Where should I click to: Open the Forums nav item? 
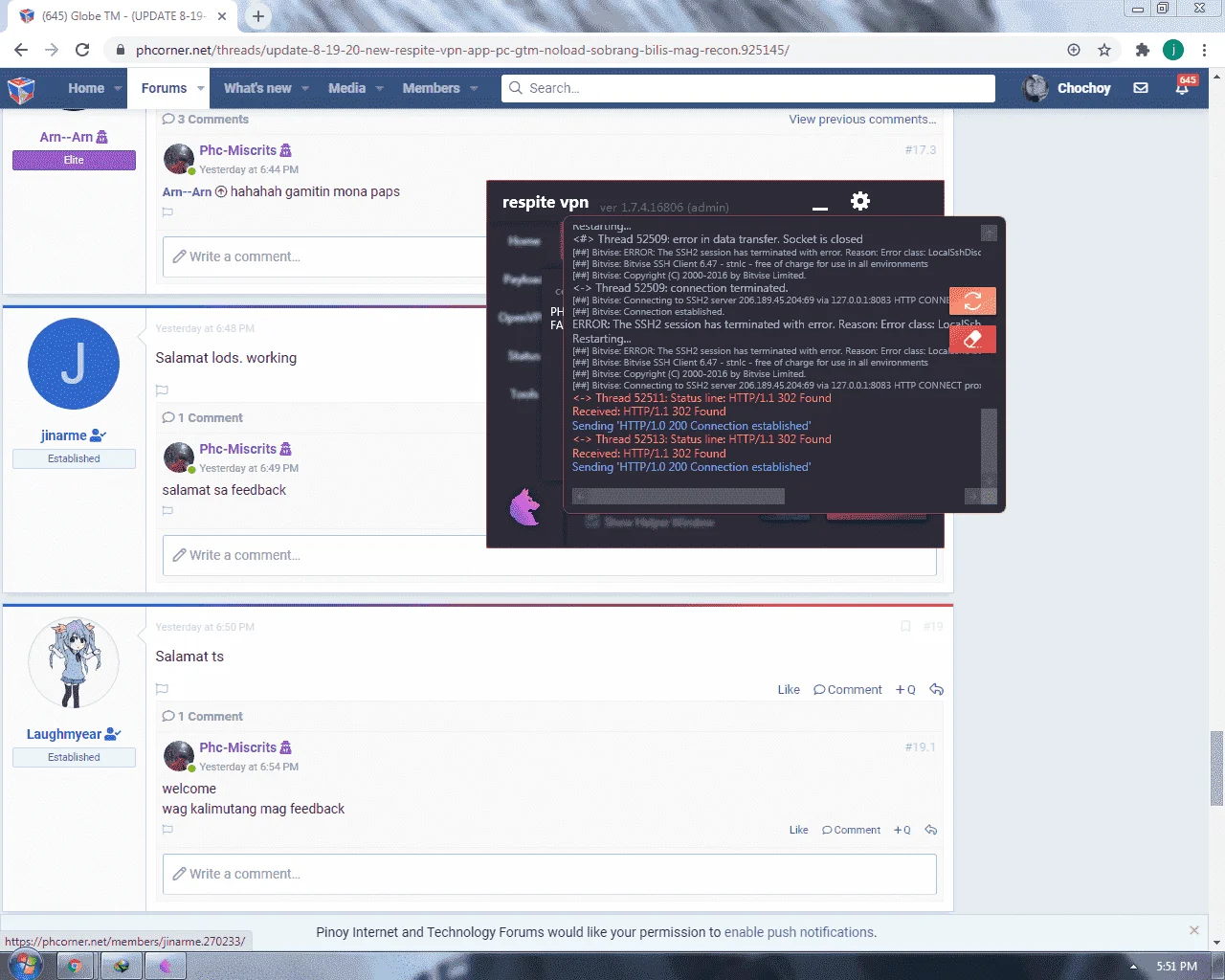[165, 88]
